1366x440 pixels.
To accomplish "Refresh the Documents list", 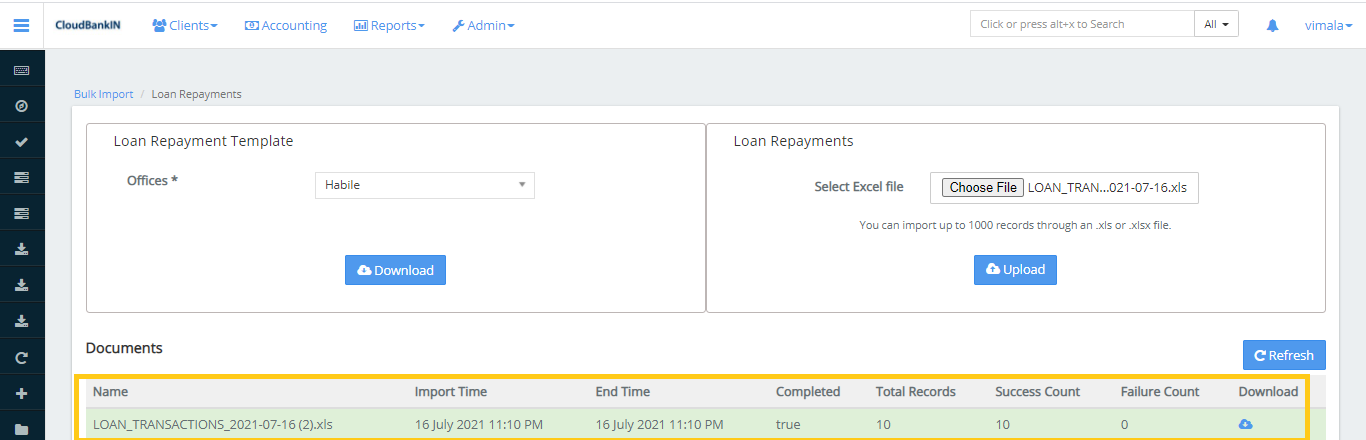I will [x=1284, y=355].
